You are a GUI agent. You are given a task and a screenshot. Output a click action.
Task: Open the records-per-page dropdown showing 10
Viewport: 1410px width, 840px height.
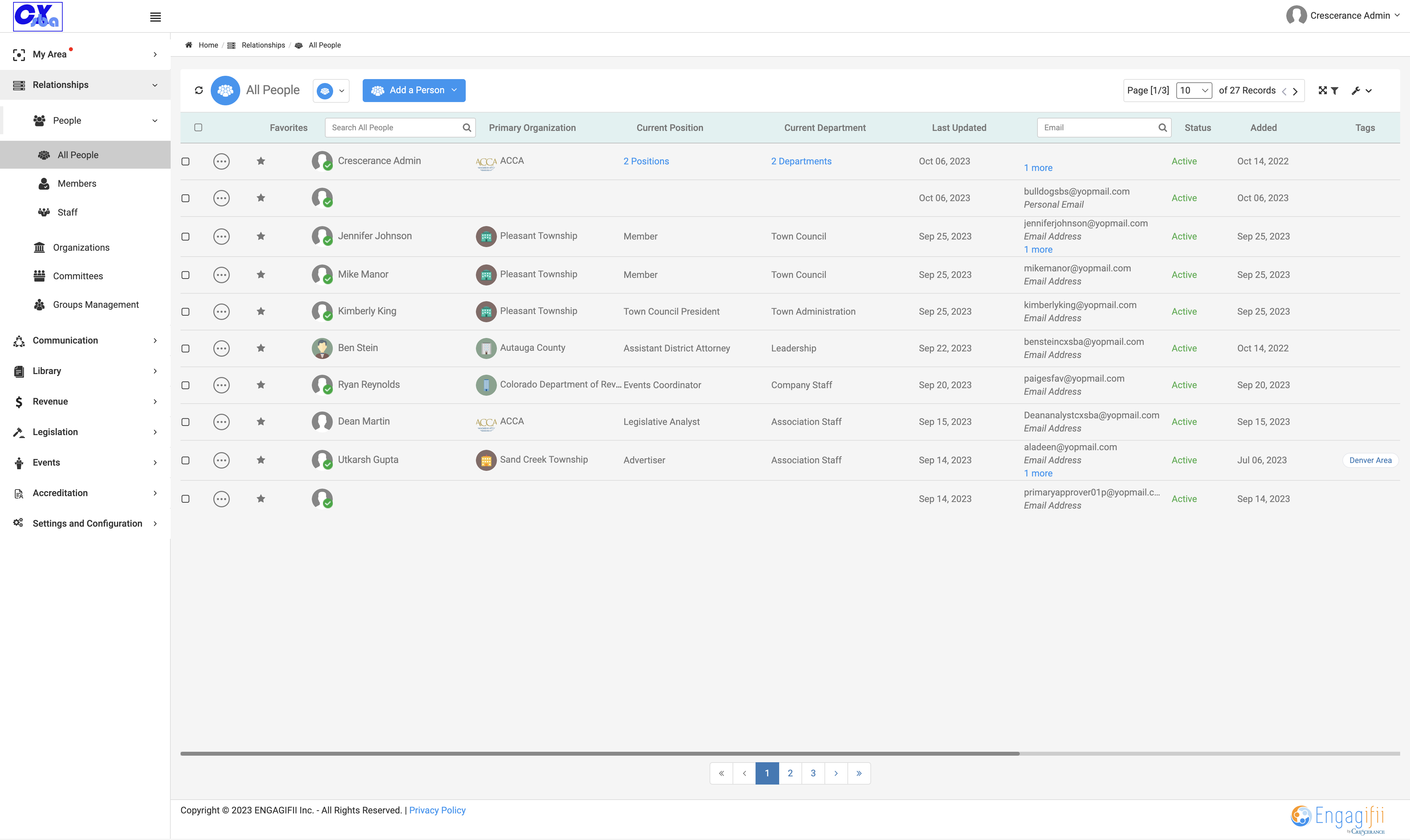click(1194, 91)
